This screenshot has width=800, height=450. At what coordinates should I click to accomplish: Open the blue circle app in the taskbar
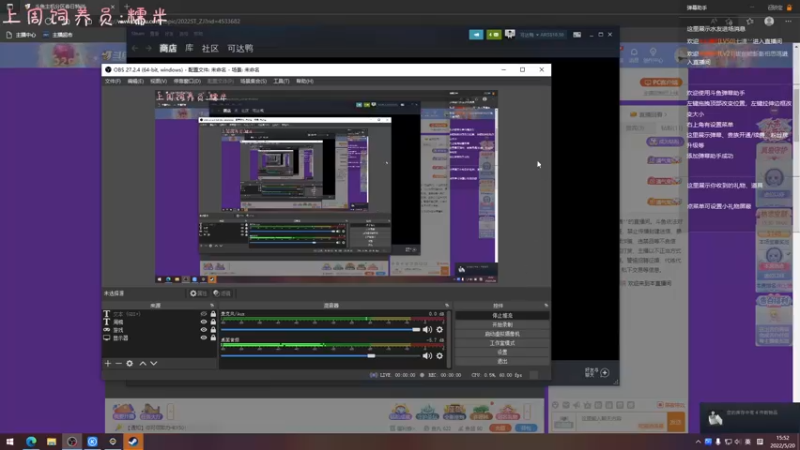[x=92, y=441]
